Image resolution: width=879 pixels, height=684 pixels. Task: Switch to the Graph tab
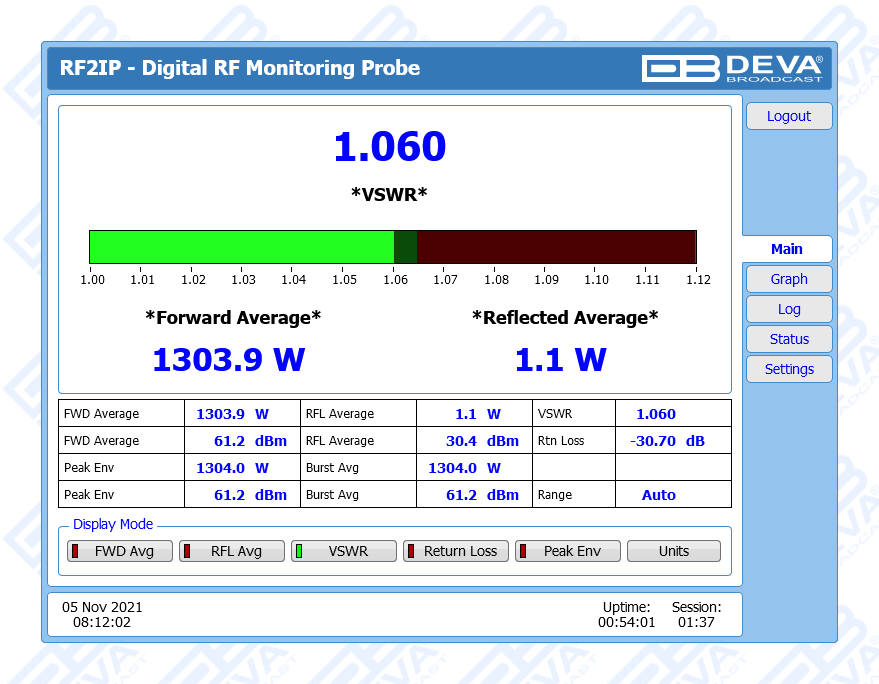[788, 279]
